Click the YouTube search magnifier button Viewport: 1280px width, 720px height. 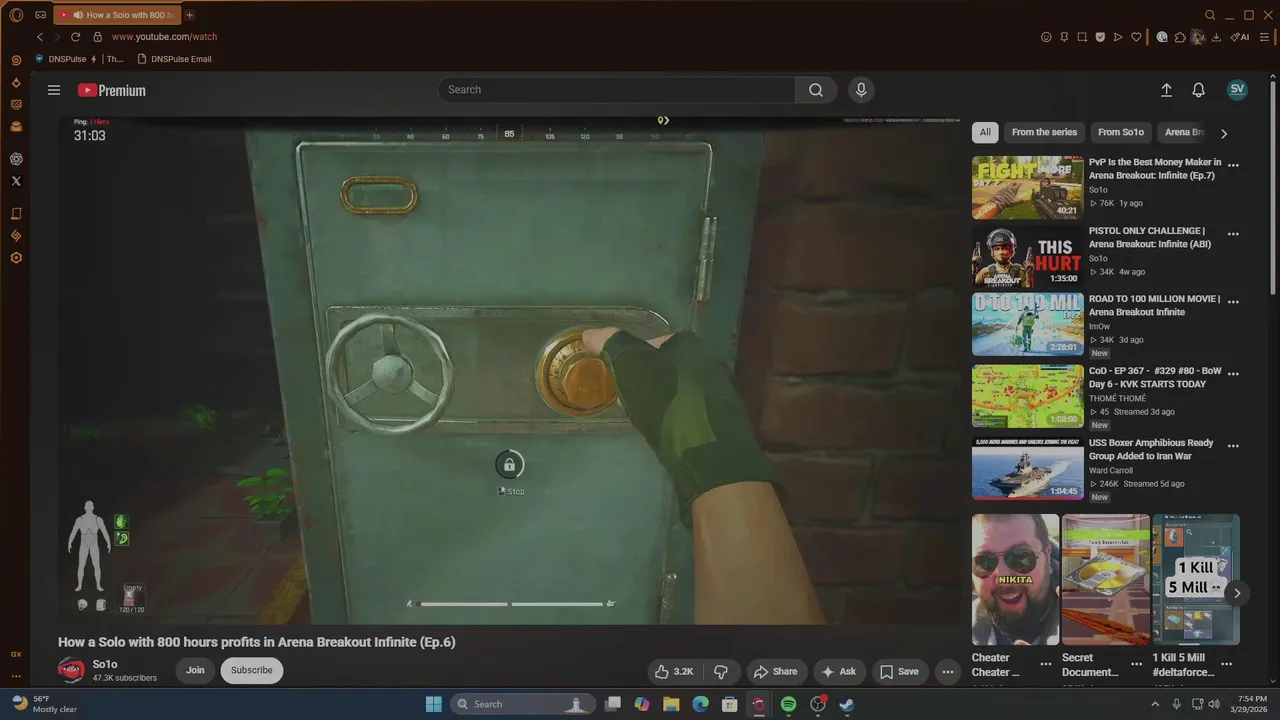(816, 90)
